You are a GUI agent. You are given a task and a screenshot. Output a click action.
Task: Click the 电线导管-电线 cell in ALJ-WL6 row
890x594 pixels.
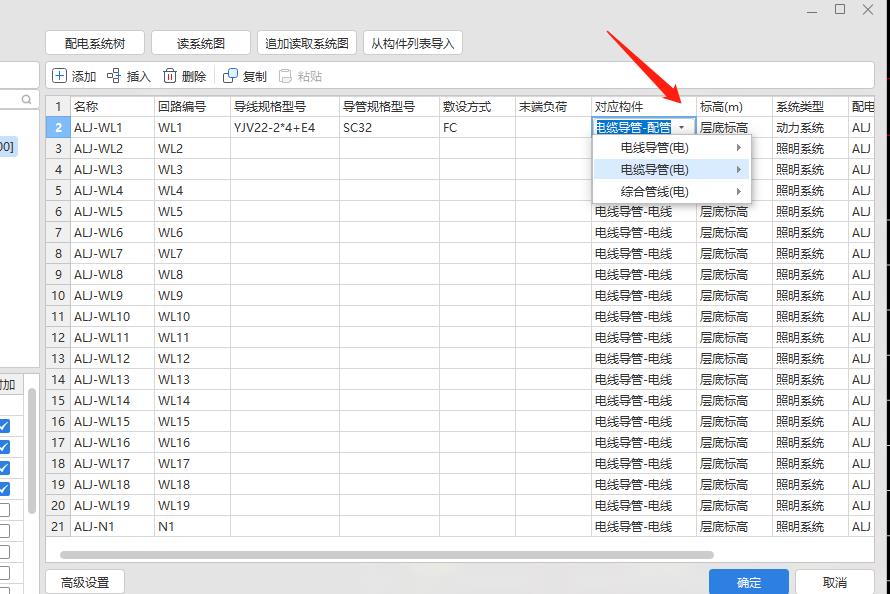pyautogui.click(x=644, y=233)
